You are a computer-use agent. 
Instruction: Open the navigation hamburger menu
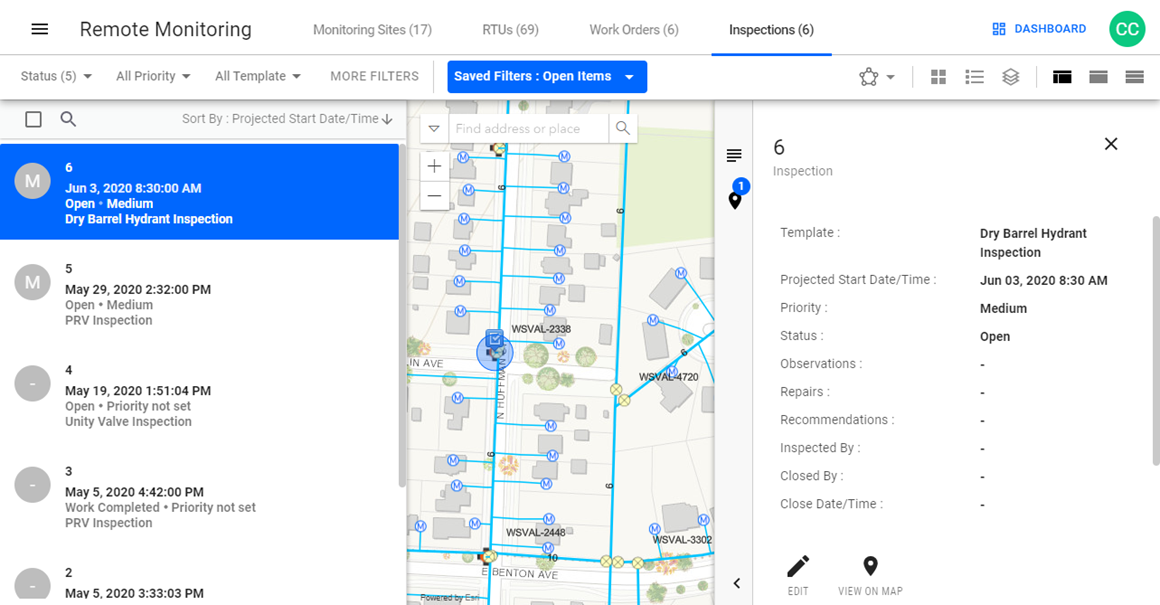pos(39,27)
